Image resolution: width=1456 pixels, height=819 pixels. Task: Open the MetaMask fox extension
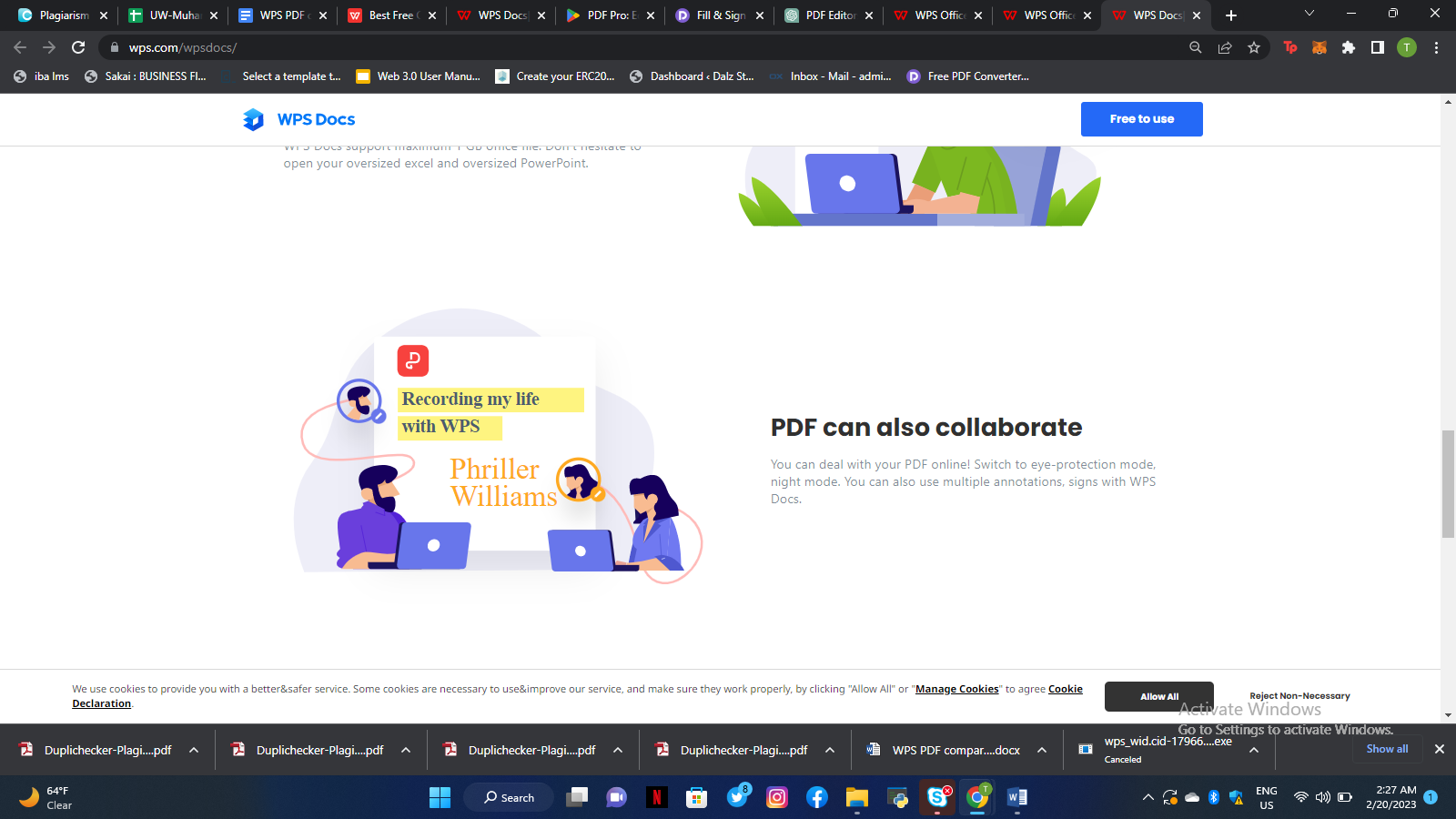[x=1319, y=47]
